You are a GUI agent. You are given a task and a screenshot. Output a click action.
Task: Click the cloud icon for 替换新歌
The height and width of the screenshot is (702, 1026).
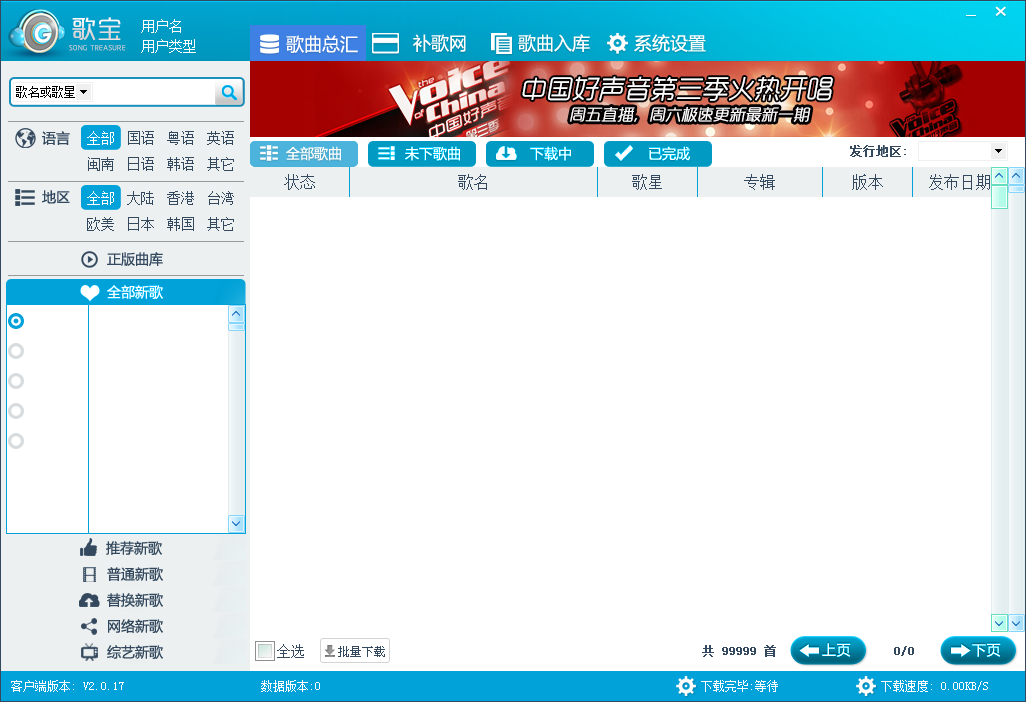point(89,600)
